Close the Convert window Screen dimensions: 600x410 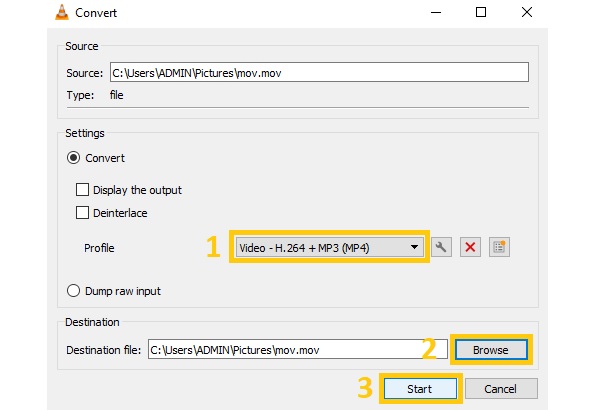click(527, 13)
